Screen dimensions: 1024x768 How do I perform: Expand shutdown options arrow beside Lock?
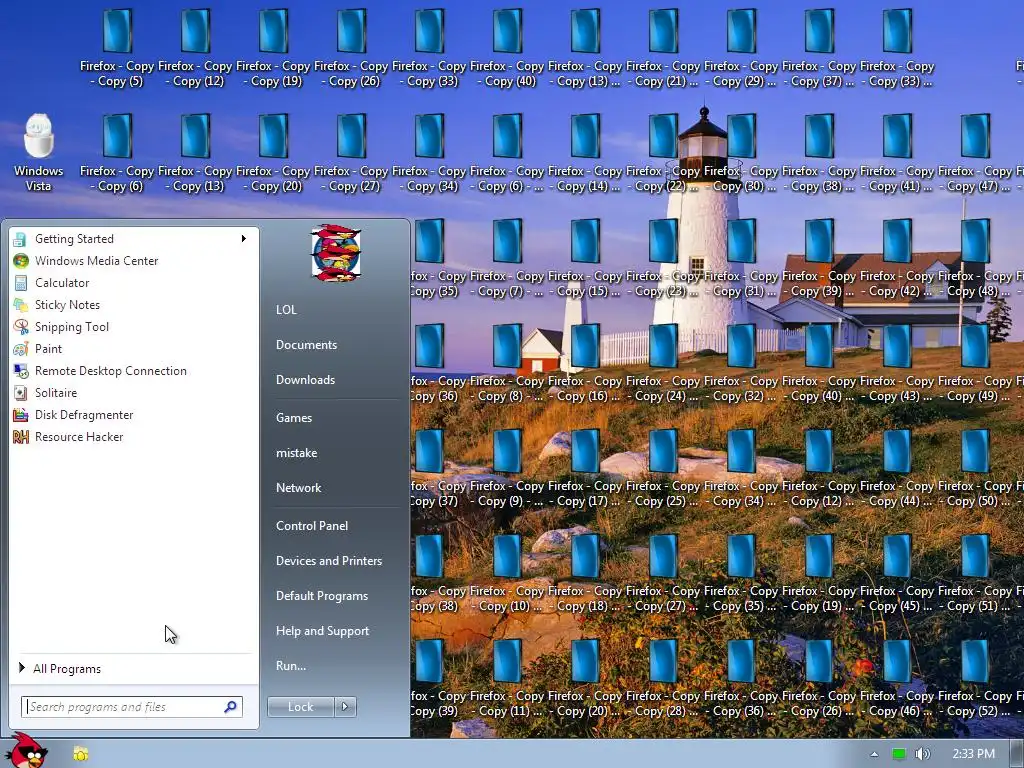point(345,707)
